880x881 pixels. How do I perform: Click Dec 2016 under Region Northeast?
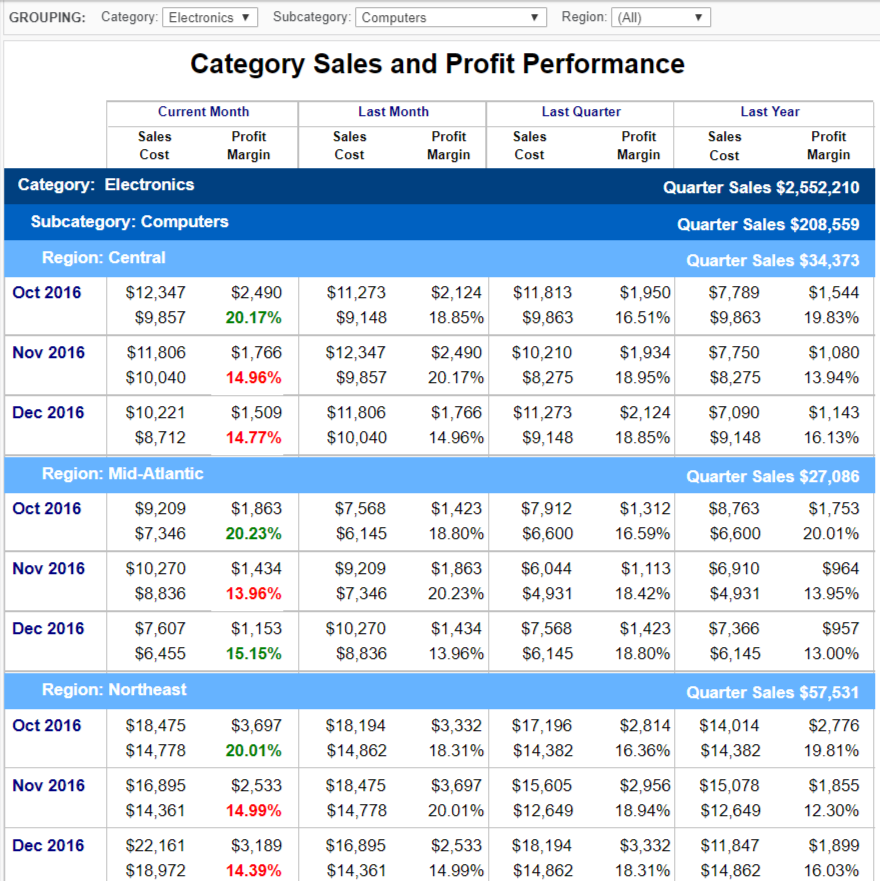pos(48,846)
